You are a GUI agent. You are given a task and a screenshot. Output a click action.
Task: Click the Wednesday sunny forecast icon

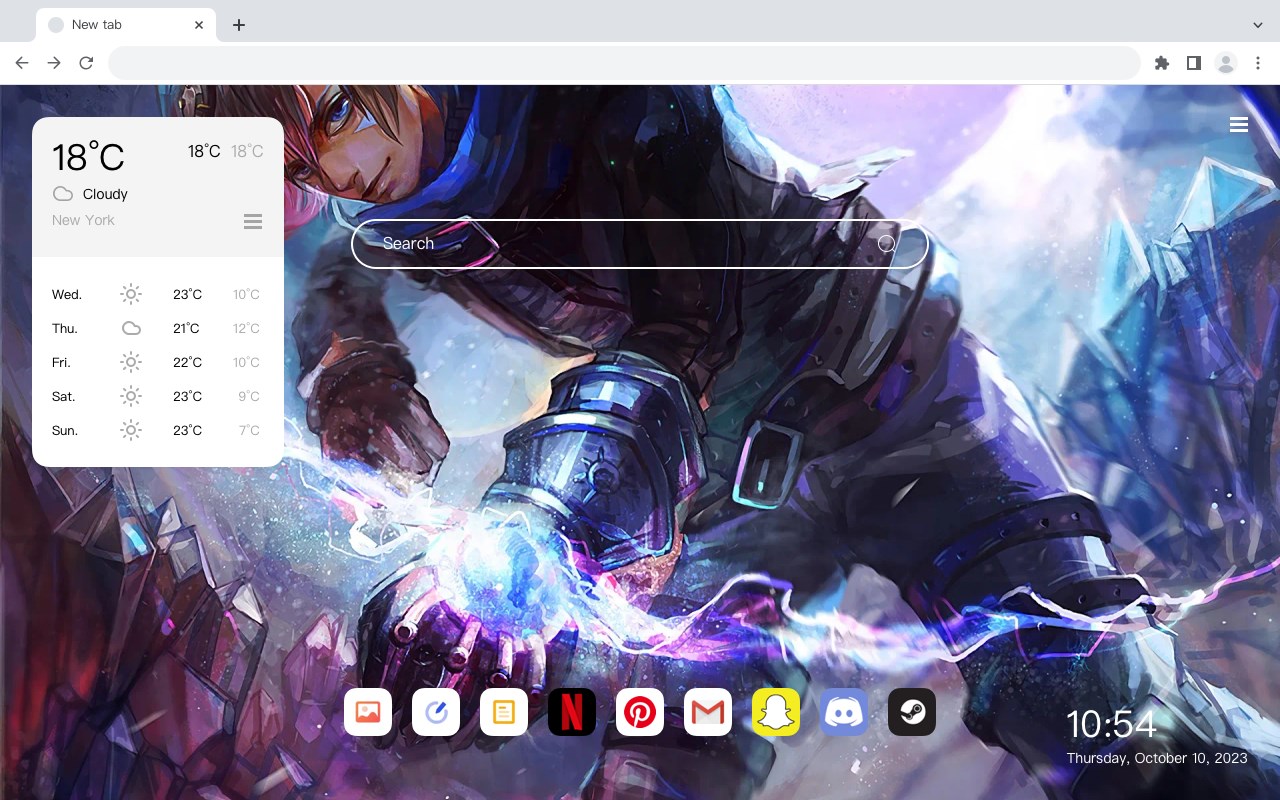tap(131, 294)
